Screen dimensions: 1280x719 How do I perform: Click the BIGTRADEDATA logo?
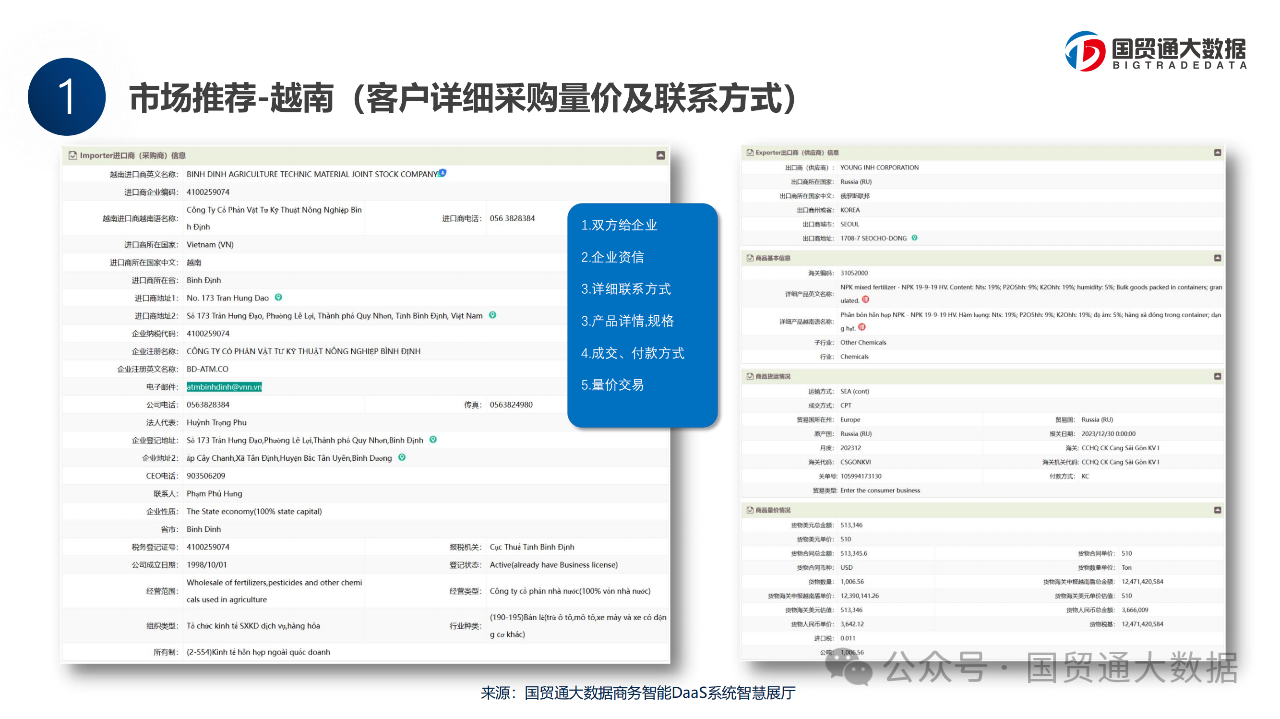tap(1155, 51)
